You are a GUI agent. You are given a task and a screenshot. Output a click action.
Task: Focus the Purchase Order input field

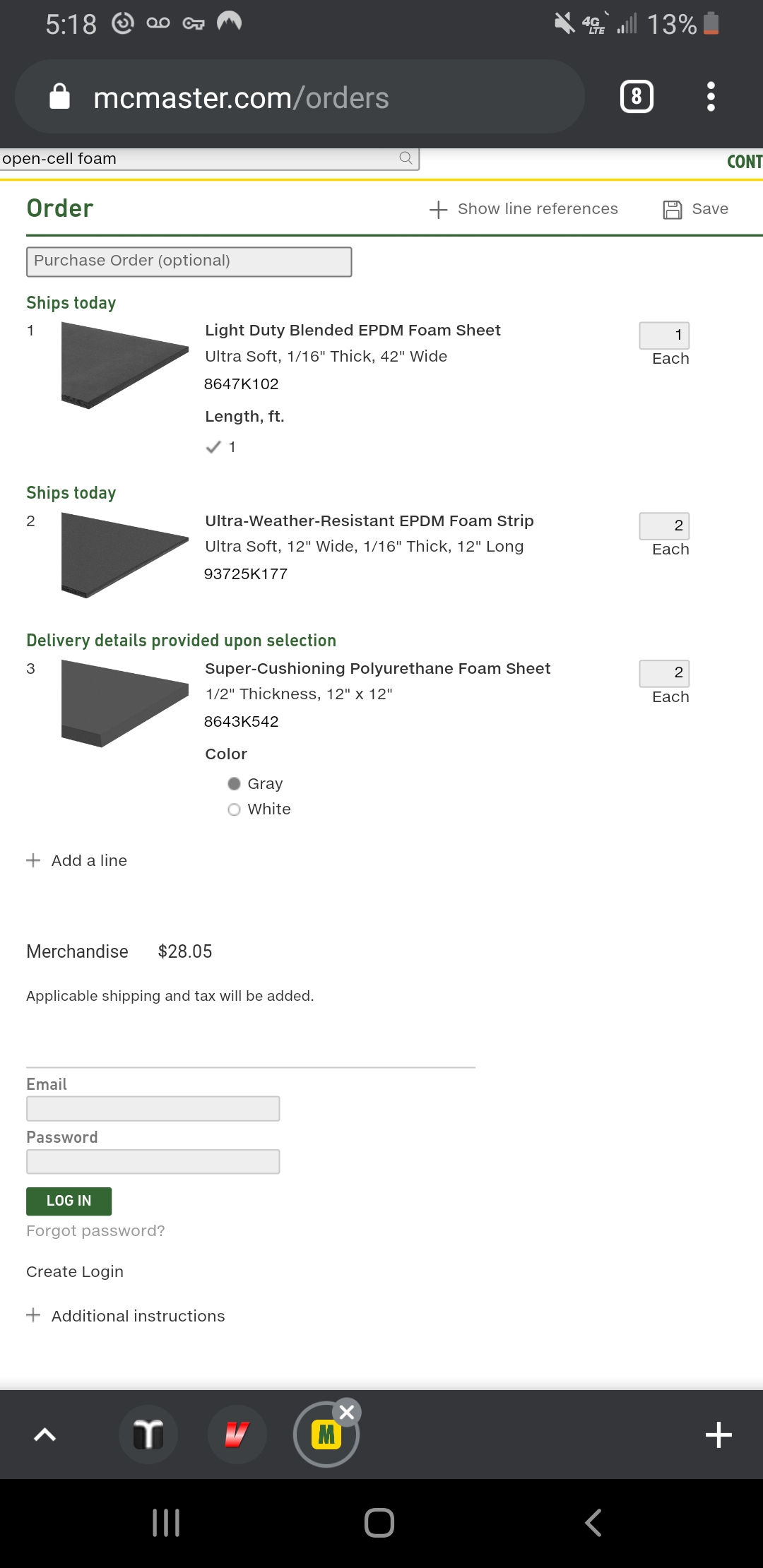189,261
